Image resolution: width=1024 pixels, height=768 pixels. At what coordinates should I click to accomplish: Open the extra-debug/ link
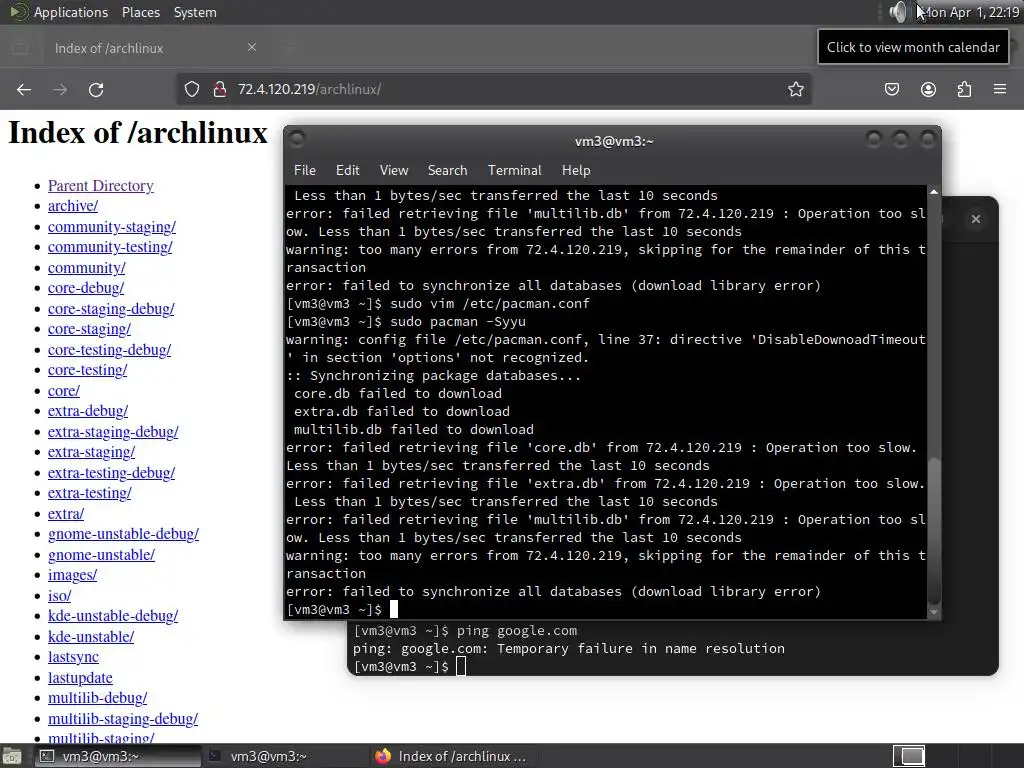88,411
